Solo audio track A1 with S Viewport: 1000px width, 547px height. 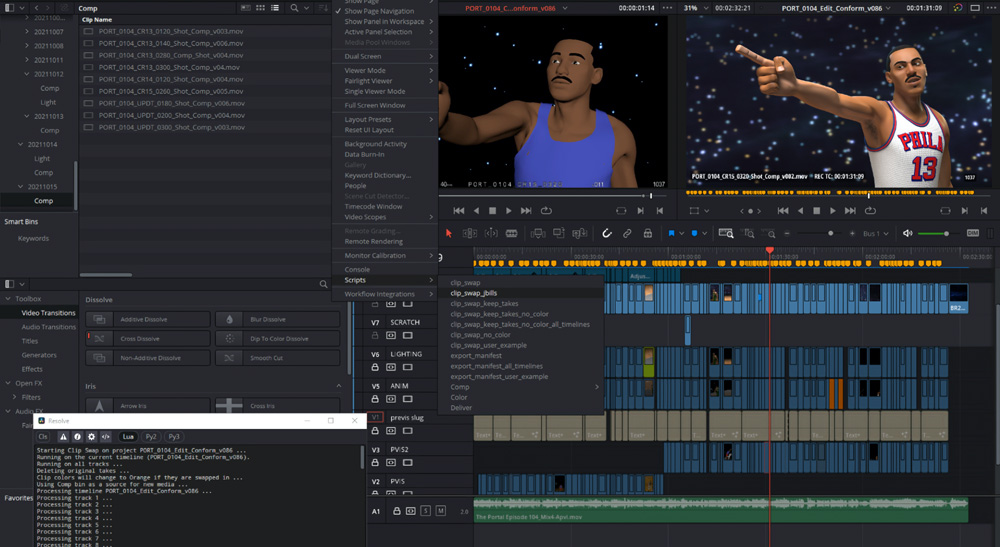425,511
